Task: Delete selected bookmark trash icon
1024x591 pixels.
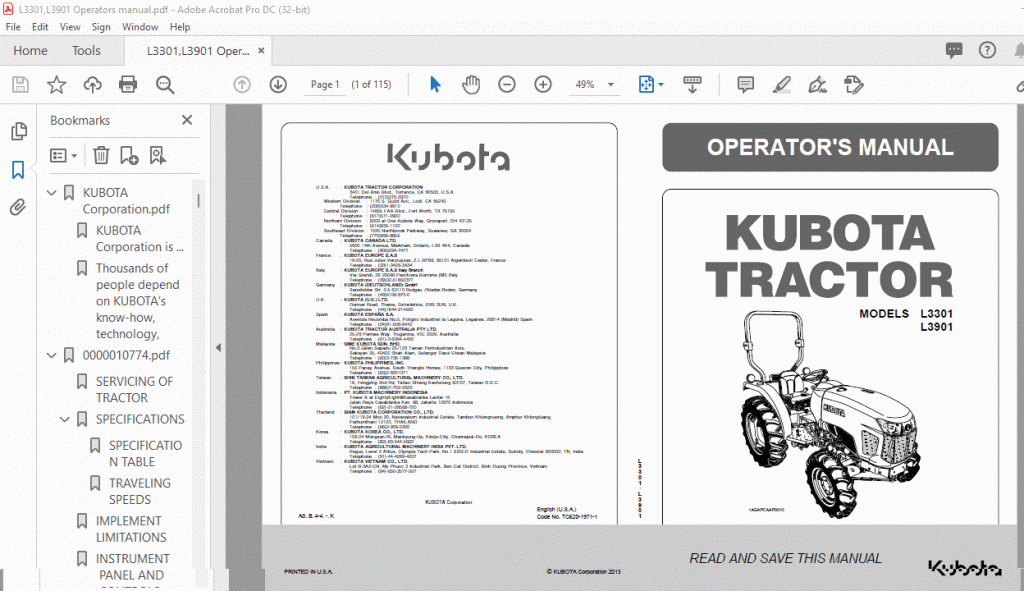Action: (x=101, y=155)
